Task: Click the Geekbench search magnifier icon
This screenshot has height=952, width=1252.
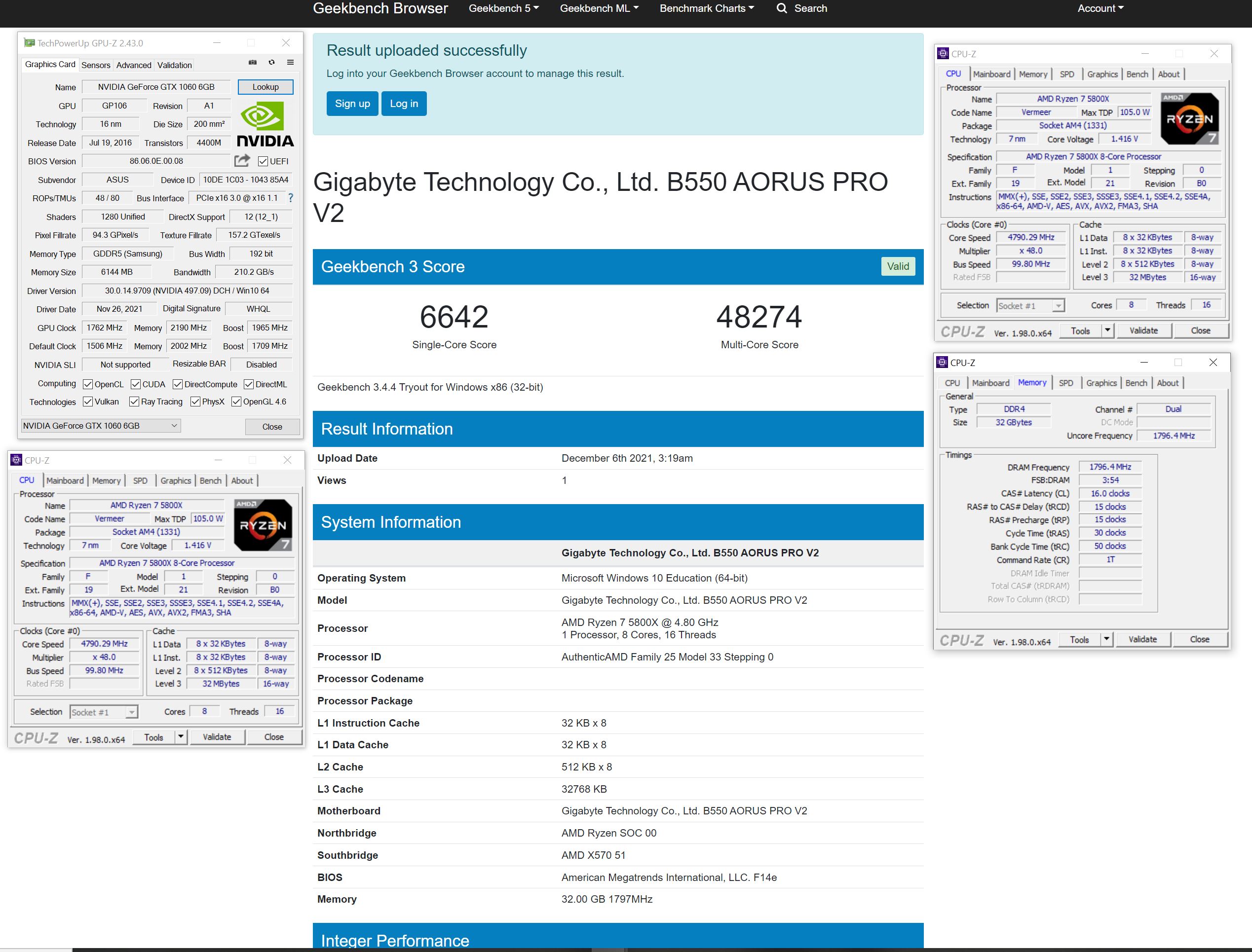Action: pyautogui.click(x=782, y=8)
